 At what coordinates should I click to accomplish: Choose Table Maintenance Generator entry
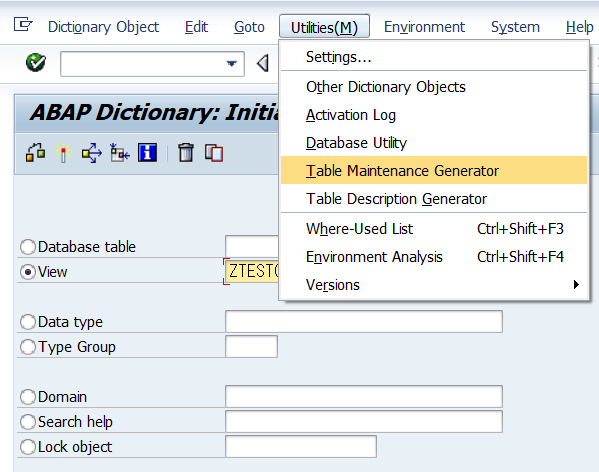pos(434,170)
